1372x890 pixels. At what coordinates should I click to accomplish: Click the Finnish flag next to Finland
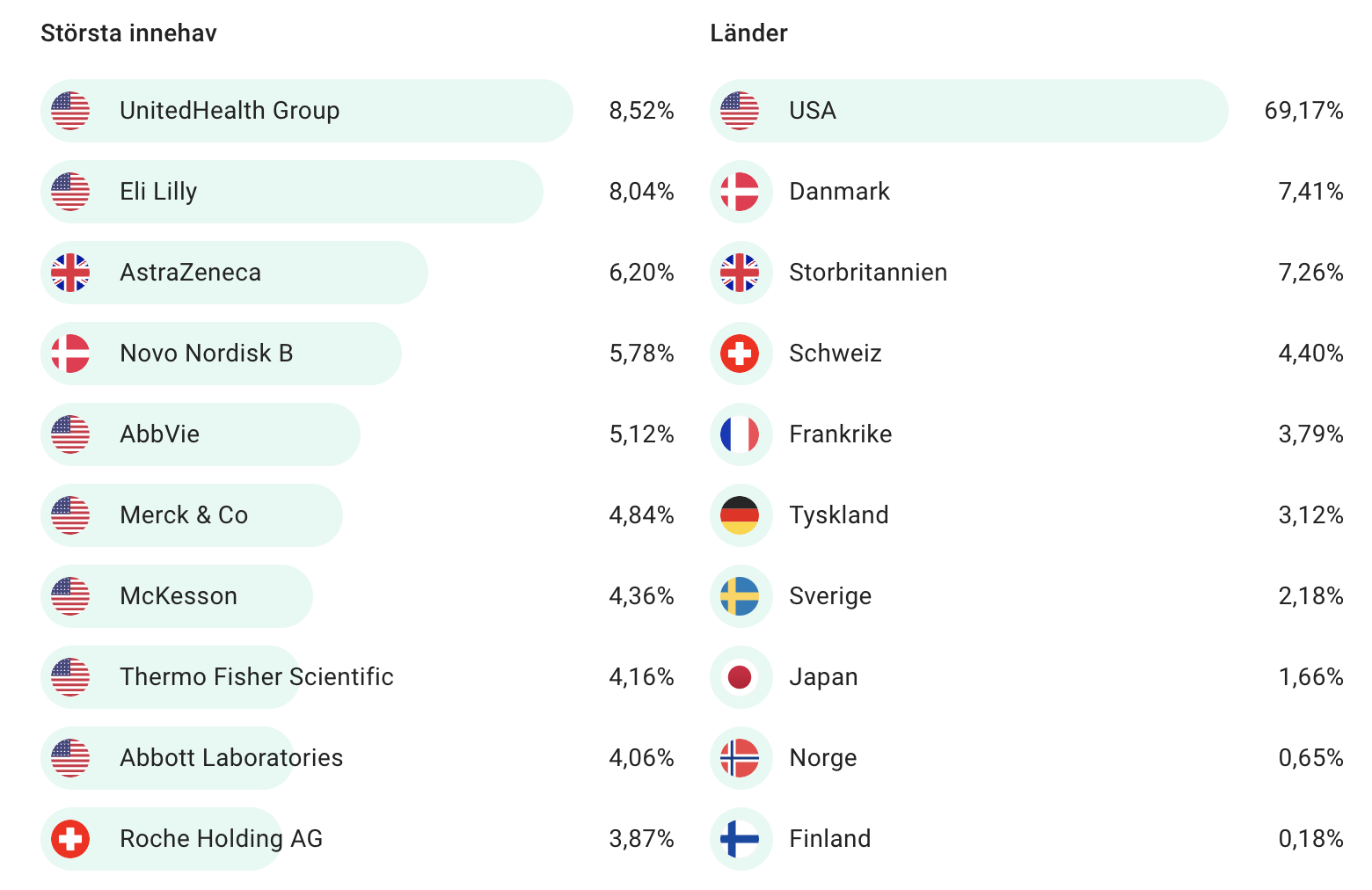pyautogui.click(x=740, y=839)
